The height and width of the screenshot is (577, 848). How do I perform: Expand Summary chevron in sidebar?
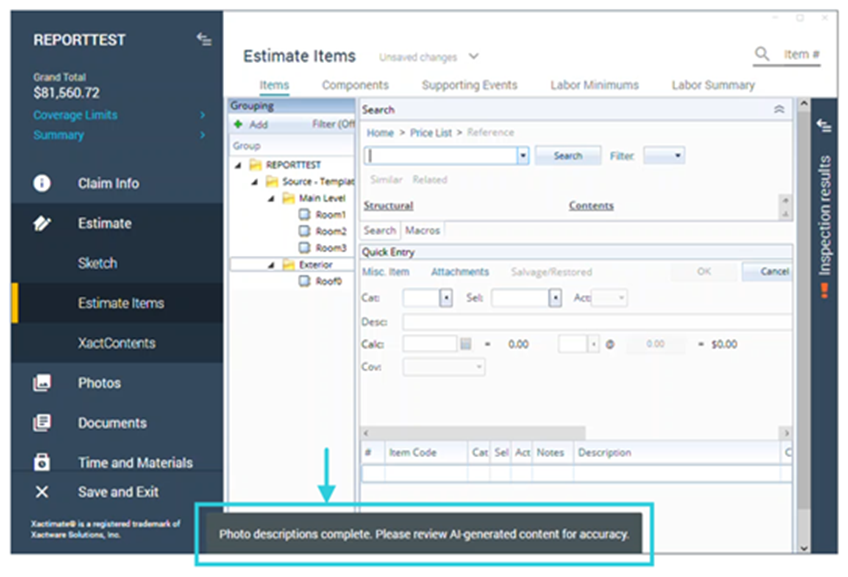[202, 135]
